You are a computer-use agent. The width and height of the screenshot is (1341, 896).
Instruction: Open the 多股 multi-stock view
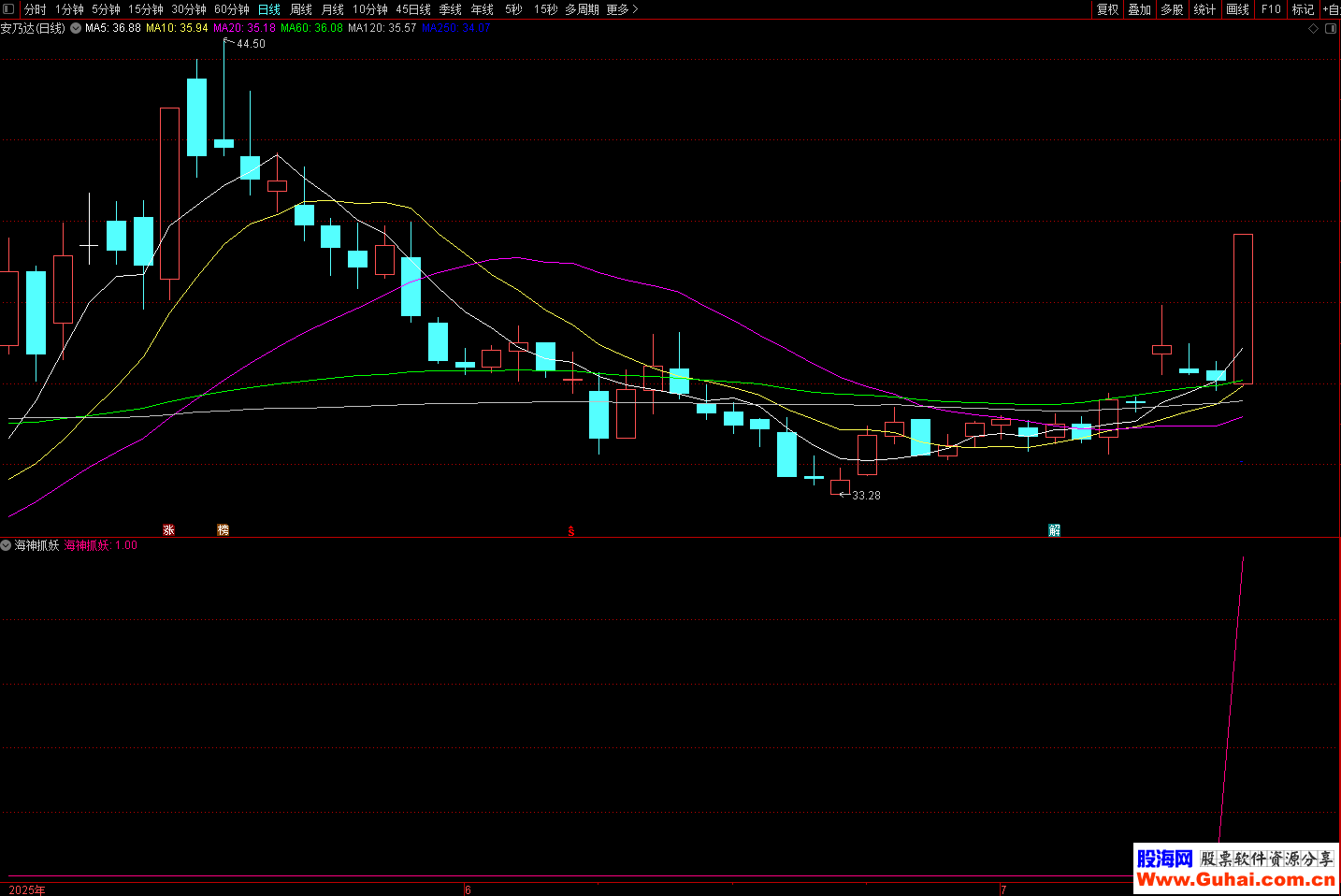click(x=1172, y=9)
